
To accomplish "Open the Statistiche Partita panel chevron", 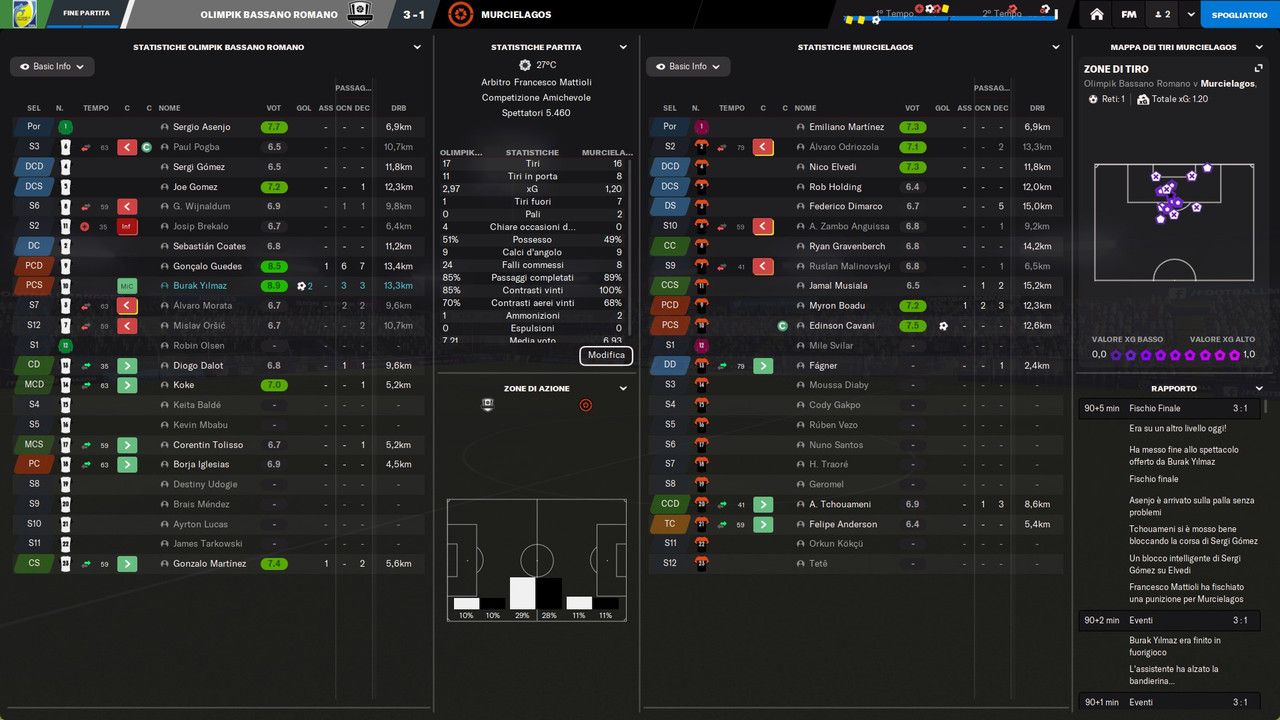I will point(623,47).
